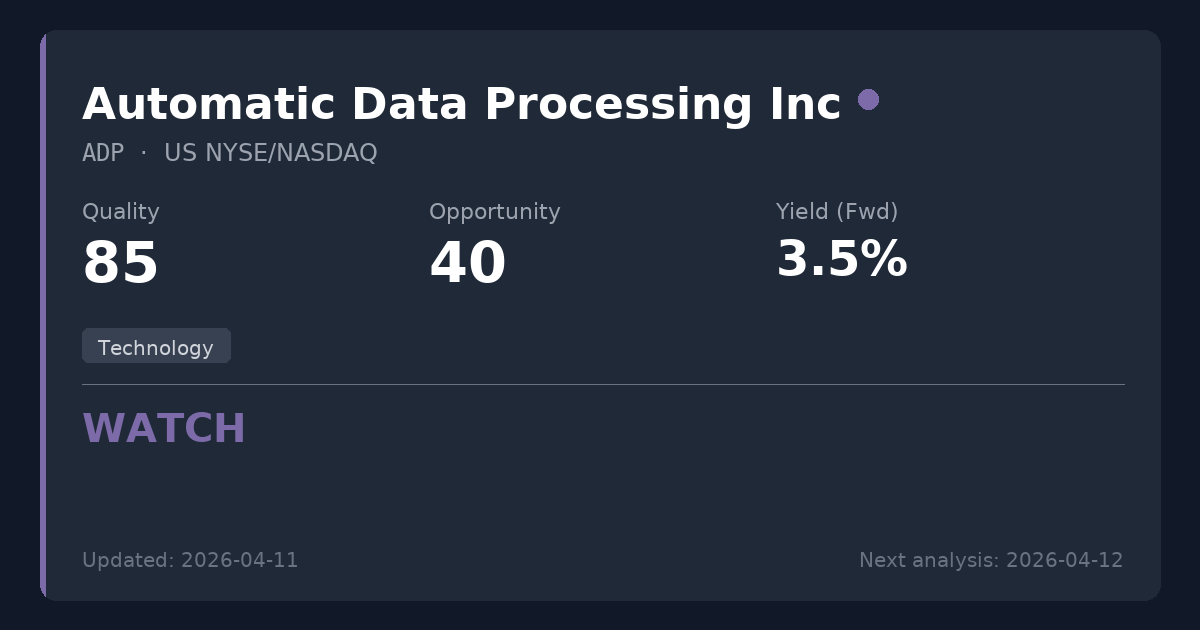Image resolution: width=1200 pixels, height=630 pixels.
Task: Select the ADP ticker symbol
Action: 103,153
